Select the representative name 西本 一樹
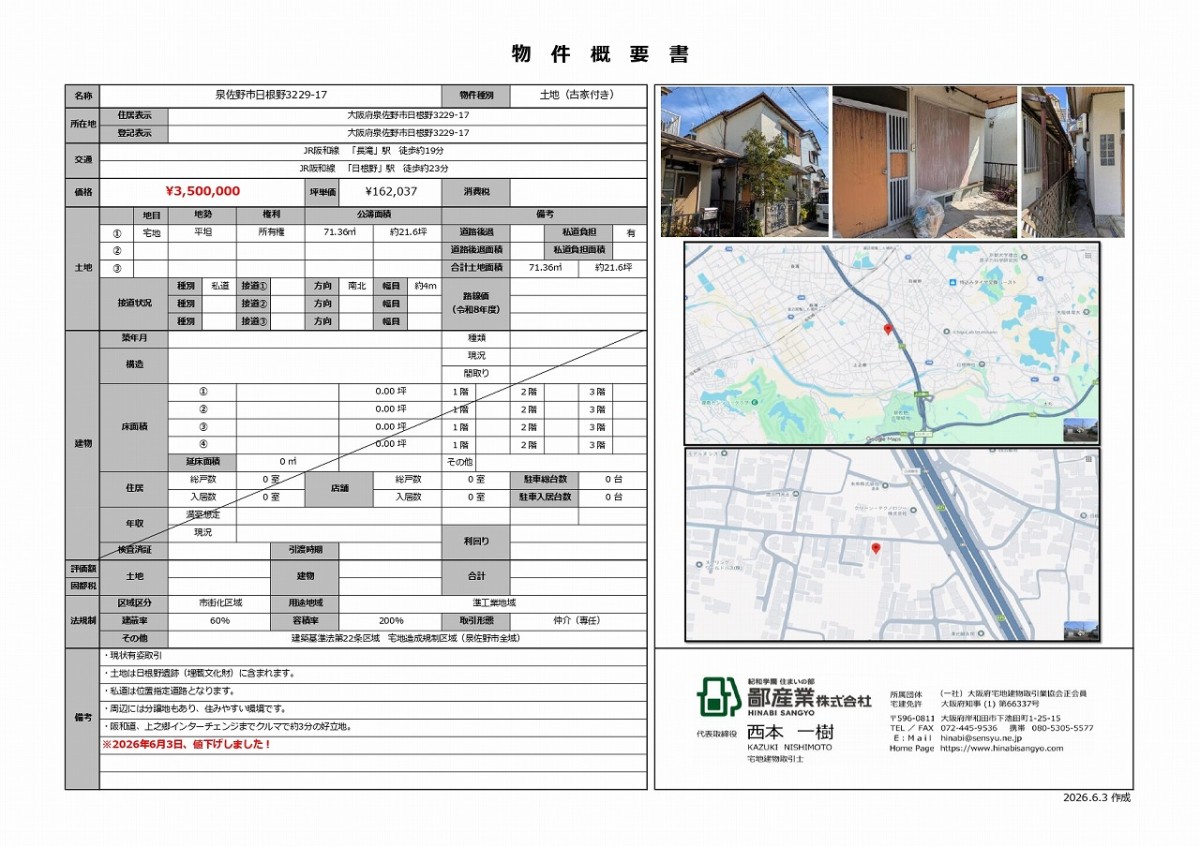 789,731
